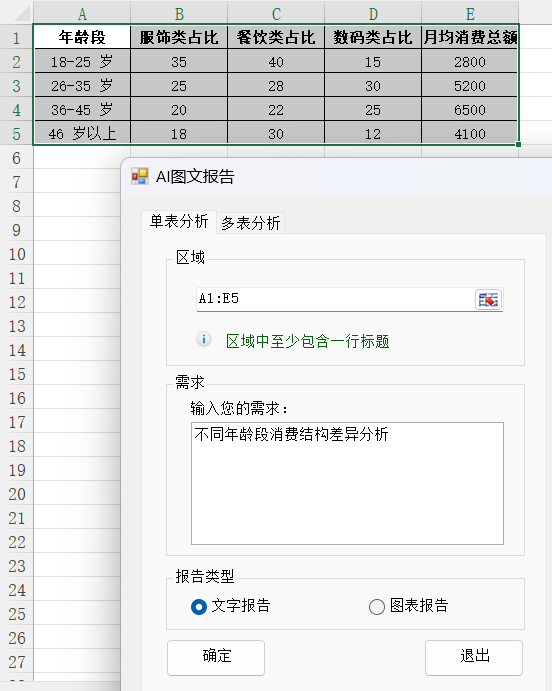Select column A header
The height and width of the screenshot is (691, 552).
pos(82,14)
